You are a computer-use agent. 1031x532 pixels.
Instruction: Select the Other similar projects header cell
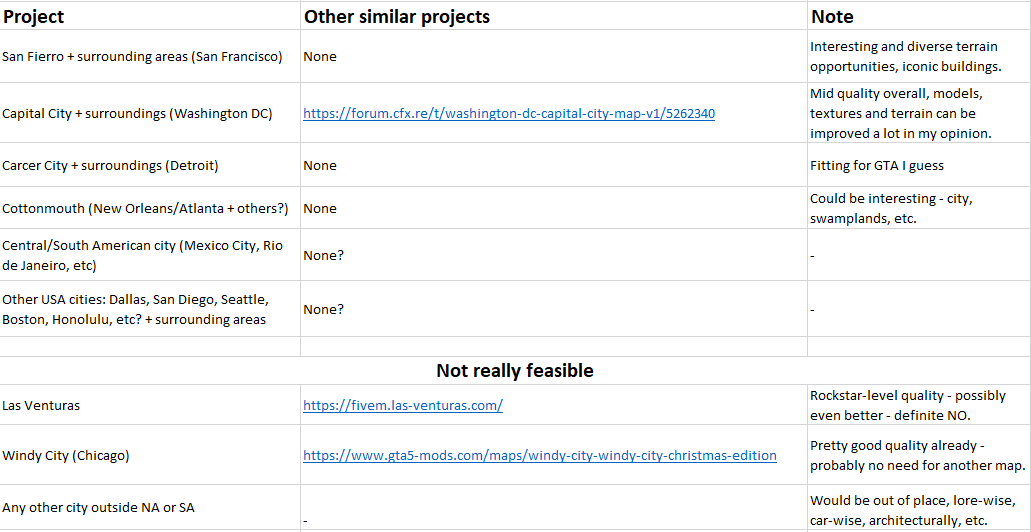point(554,16)
